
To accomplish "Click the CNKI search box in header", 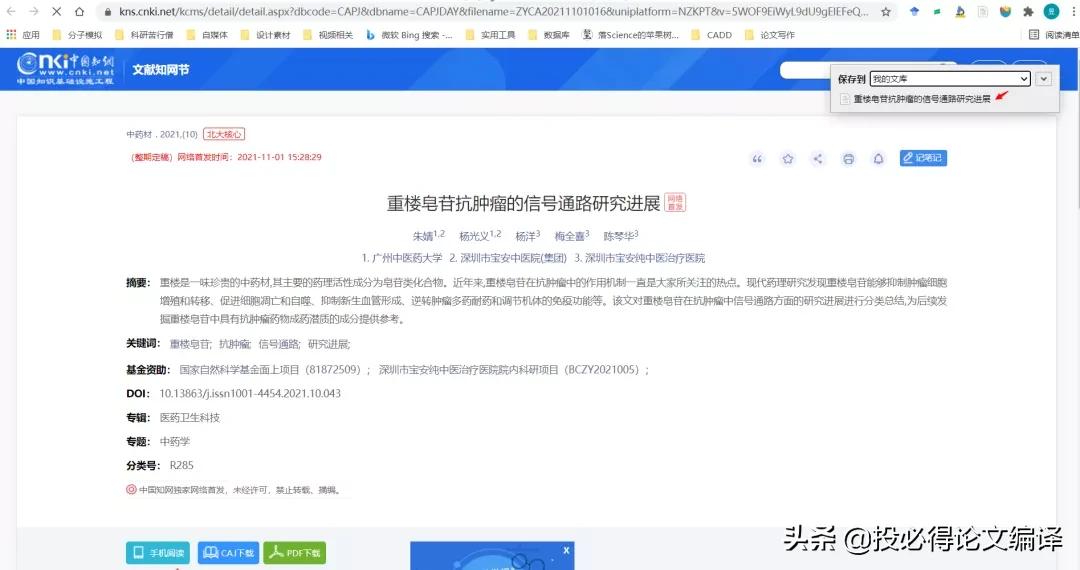I will pos(804,70).
